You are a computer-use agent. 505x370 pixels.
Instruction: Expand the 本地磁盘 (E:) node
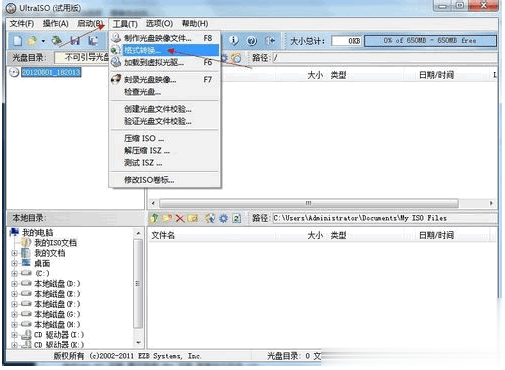point(14,294)
